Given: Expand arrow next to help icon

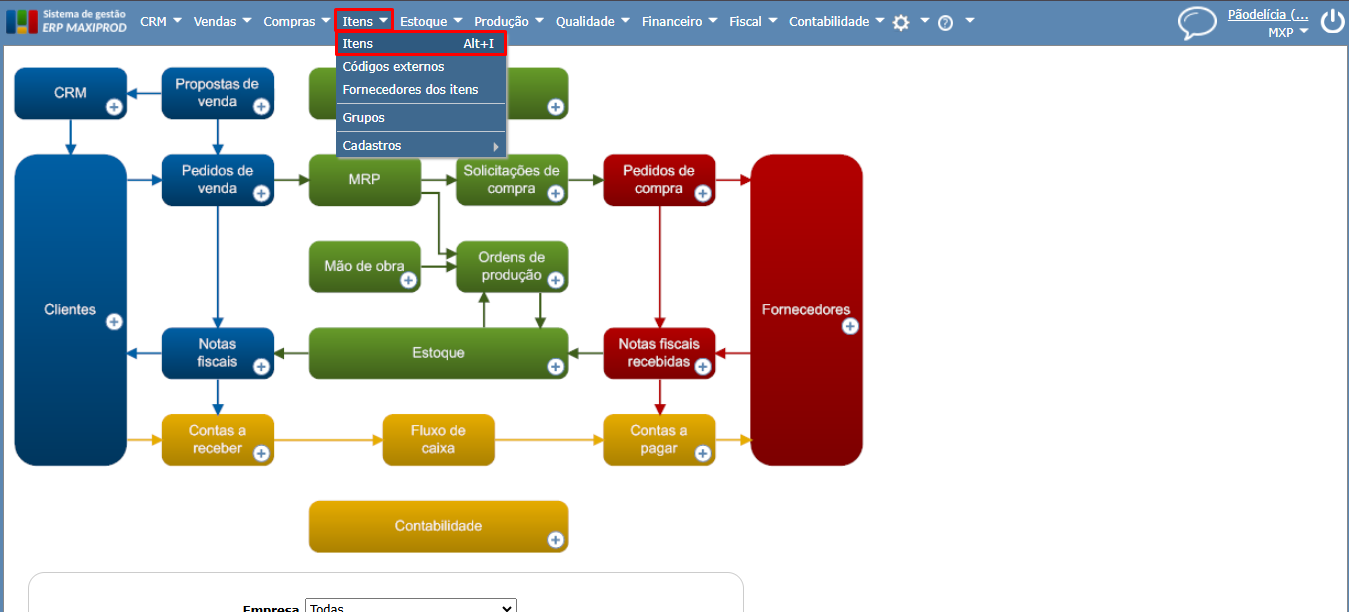Looking at the screenshot, I should coord(970,21).
